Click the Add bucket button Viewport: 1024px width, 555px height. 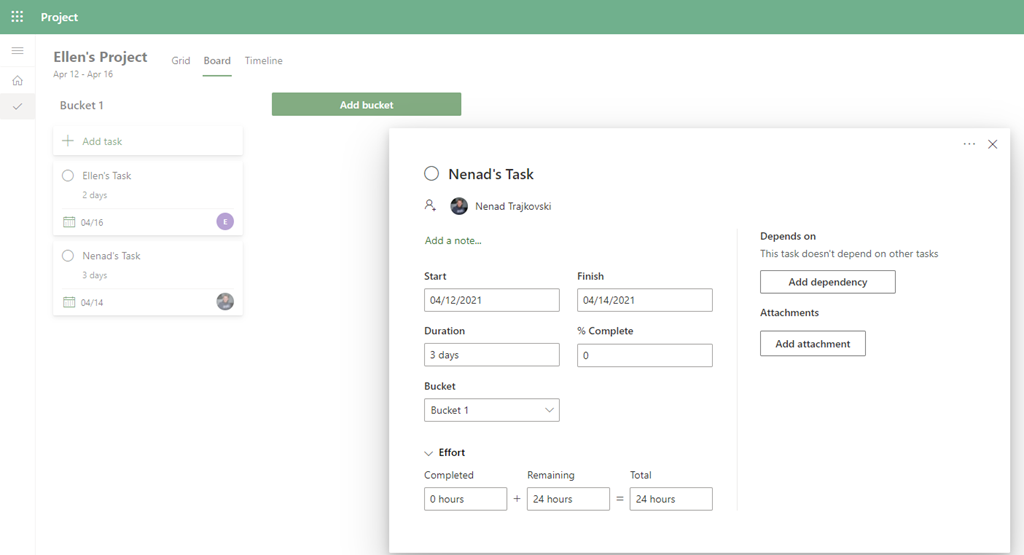[366, 105]
